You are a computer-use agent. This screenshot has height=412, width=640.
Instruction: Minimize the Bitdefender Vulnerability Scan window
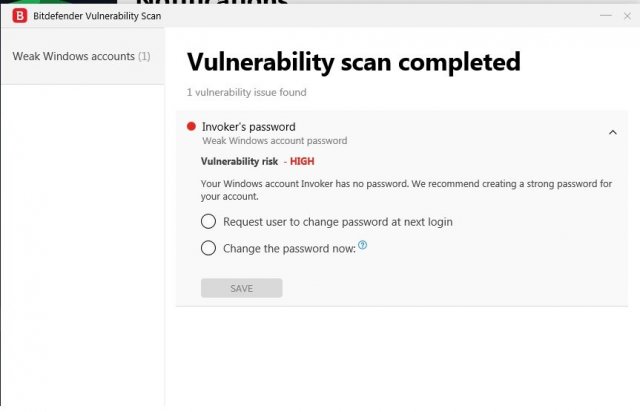click(603, 16)
